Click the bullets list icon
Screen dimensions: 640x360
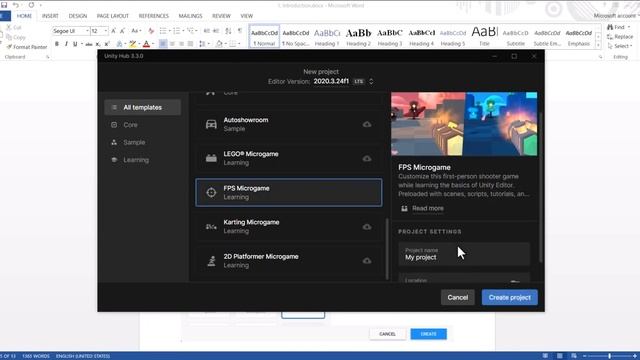[x=163, y=31]
